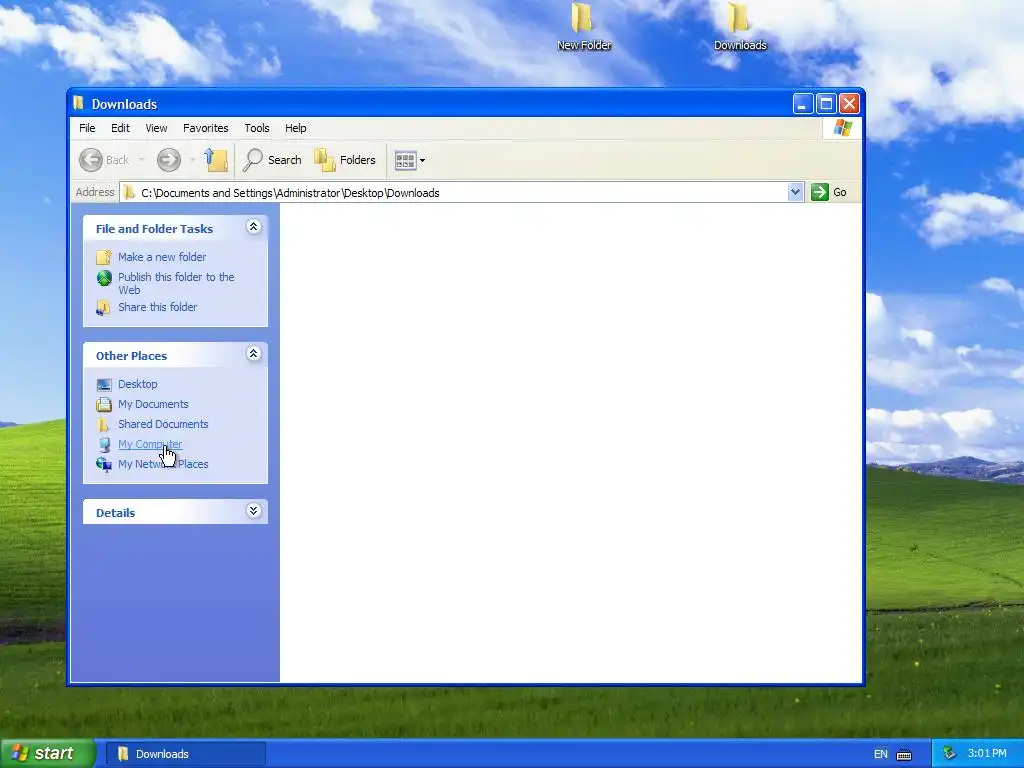
Task: Expand the Details panel
Action: pos(253,511)
